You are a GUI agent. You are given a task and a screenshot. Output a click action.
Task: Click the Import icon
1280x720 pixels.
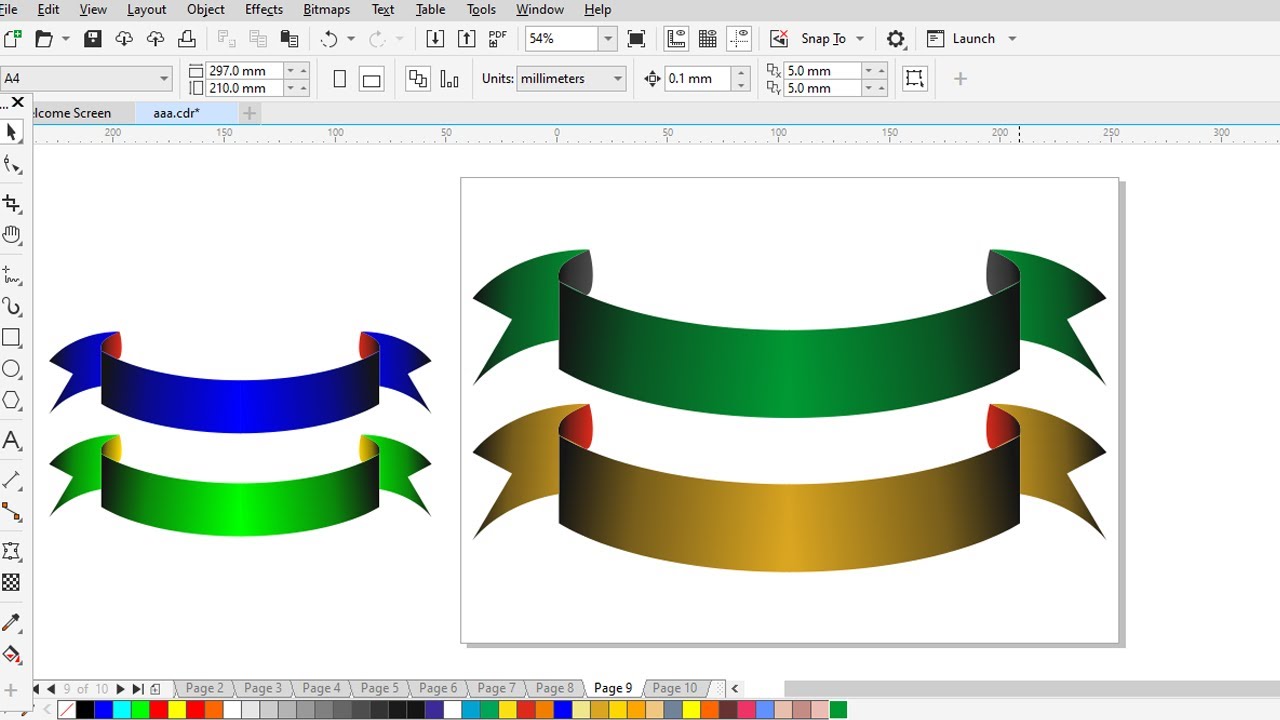tap(435, 39)
